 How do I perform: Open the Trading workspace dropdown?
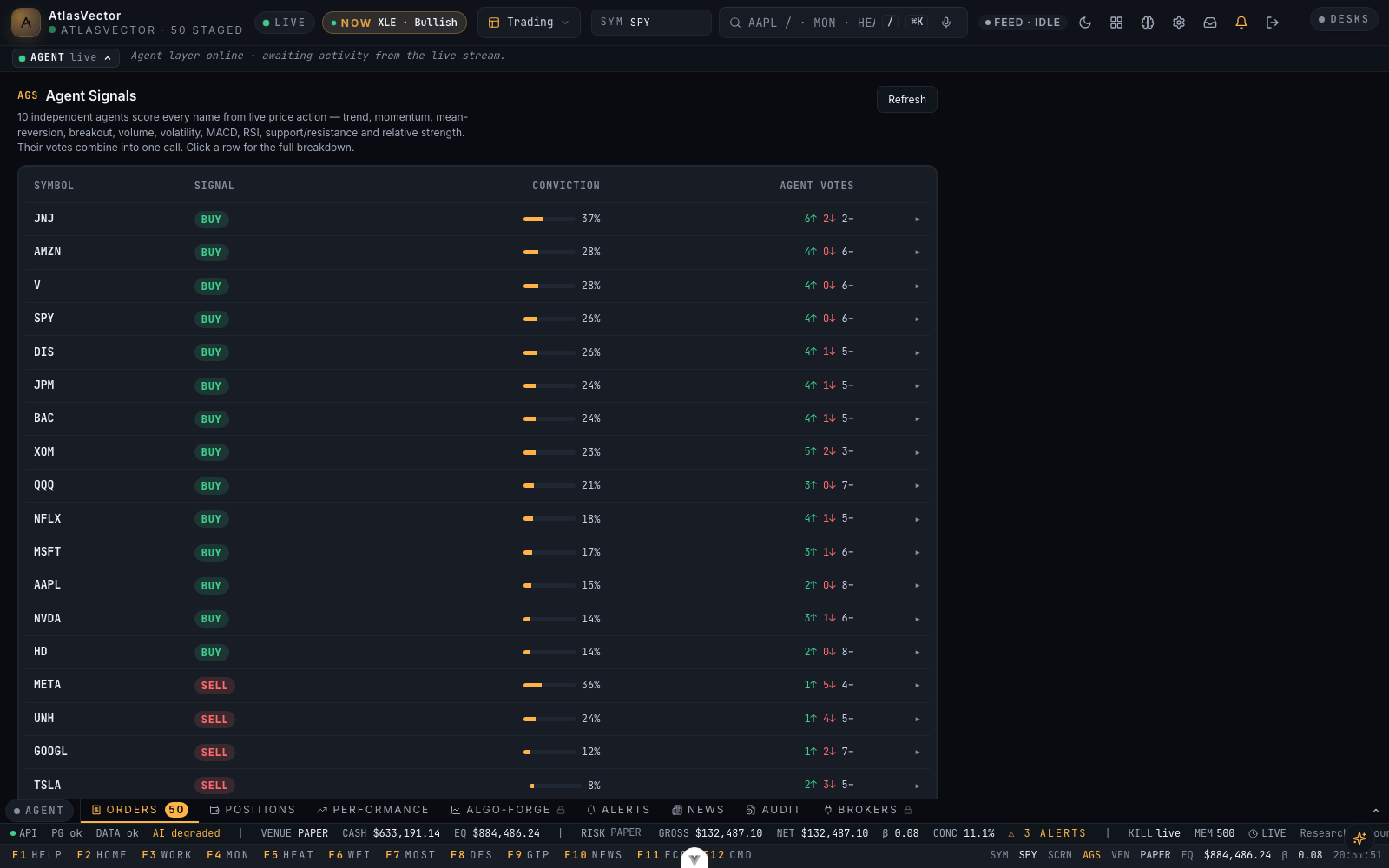(529, 23)
